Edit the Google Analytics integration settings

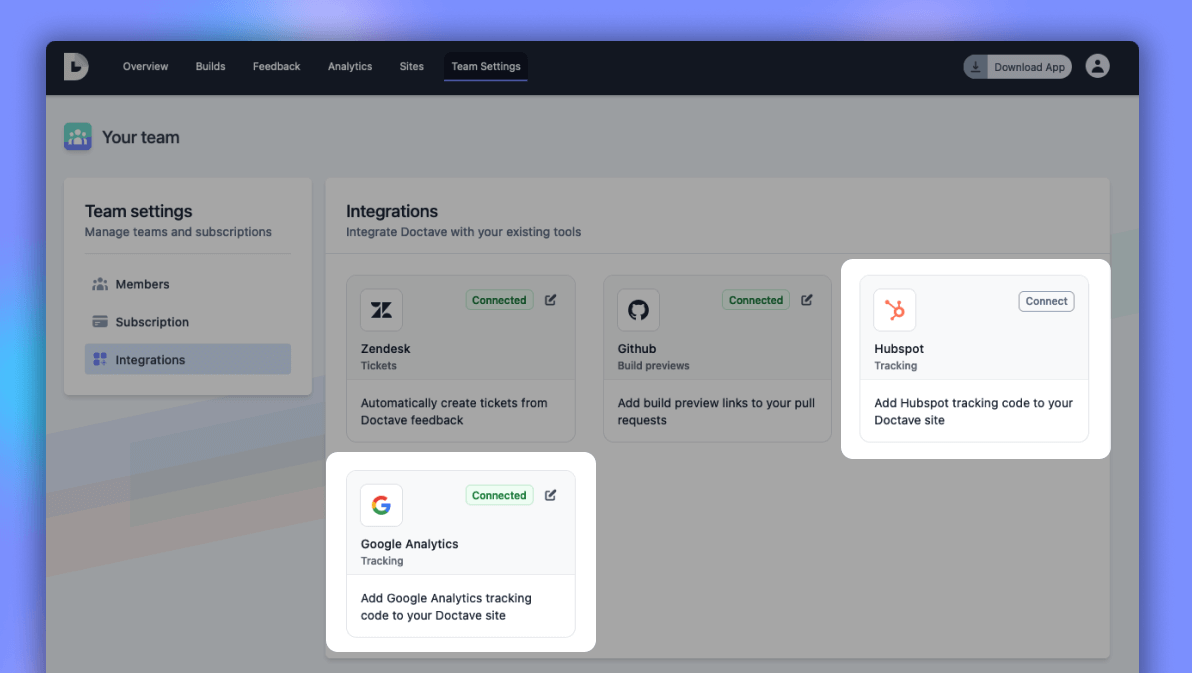(x=550, y=495)
